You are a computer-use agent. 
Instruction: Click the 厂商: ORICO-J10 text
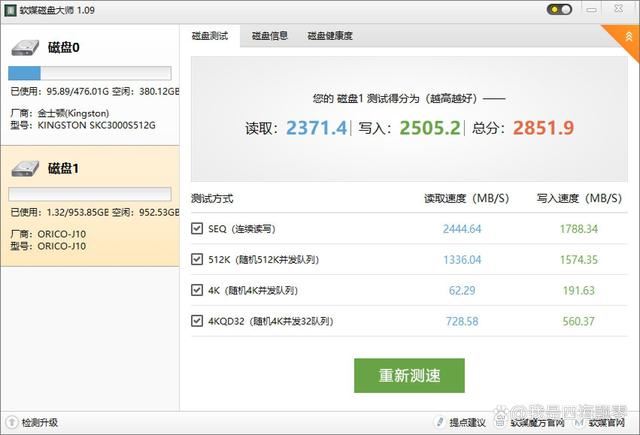(x=48, y=234)
